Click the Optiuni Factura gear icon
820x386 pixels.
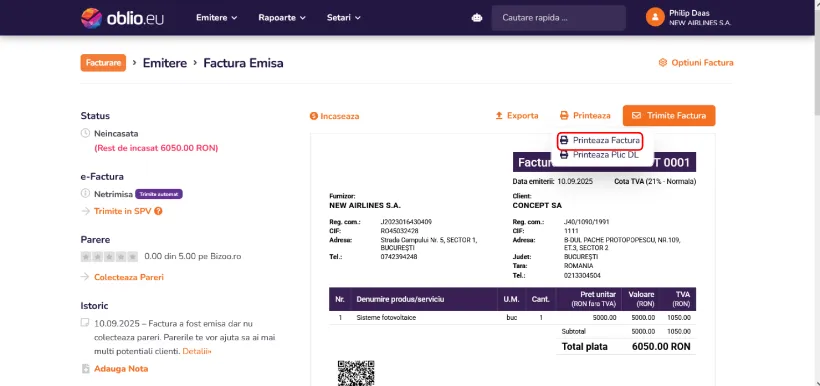click(663, 63)
